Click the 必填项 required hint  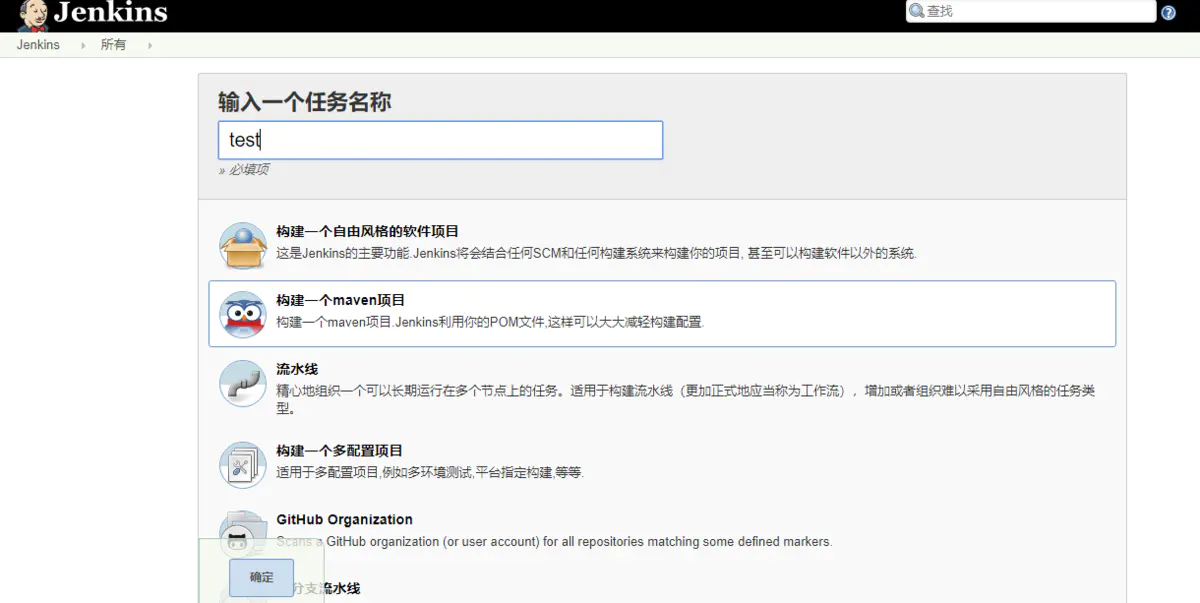[x=243, y=170]
